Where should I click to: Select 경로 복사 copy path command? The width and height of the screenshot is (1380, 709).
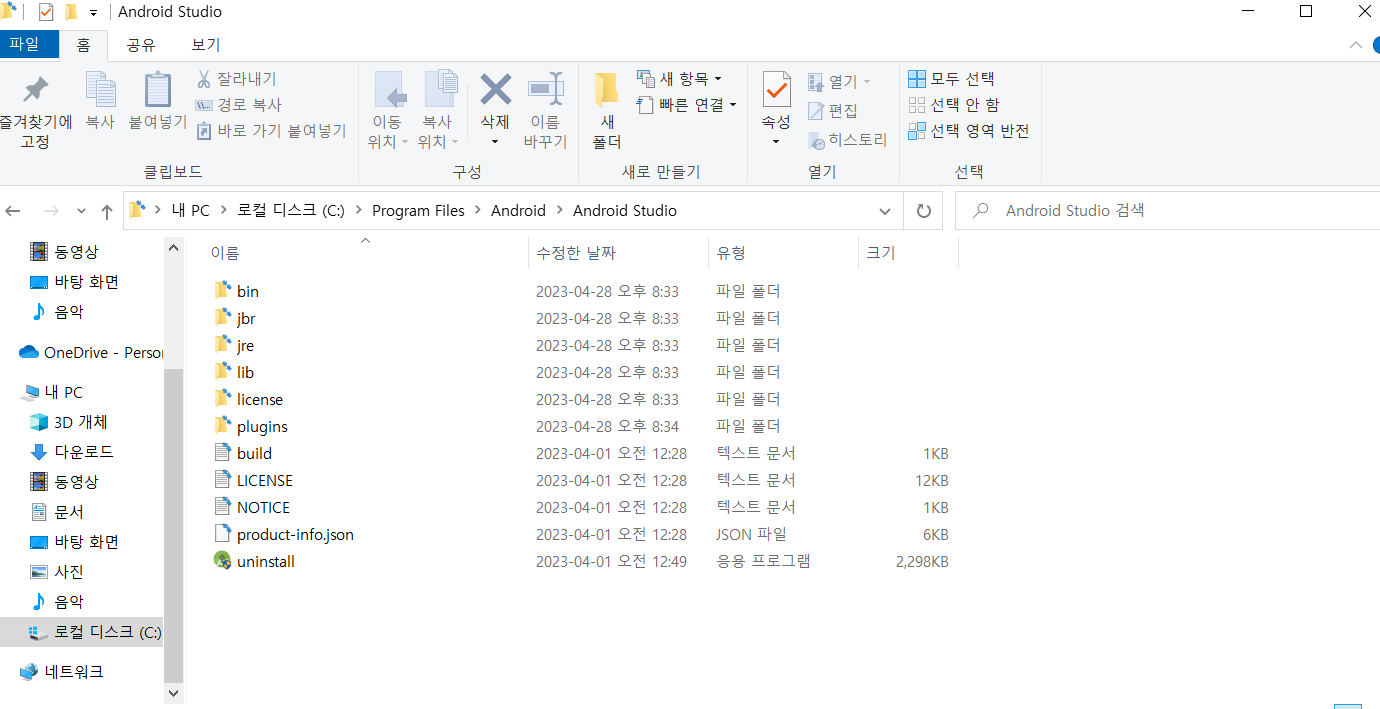[x=239, y=105]
